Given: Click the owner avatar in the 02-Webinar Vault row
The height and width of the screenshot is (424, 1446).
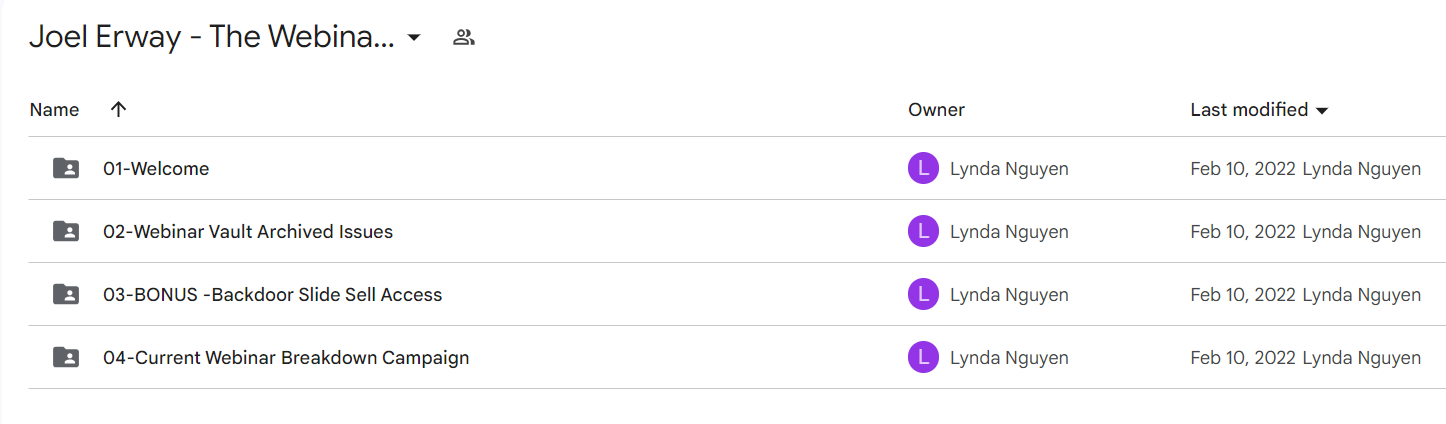Looking at the screenshot, I should point(924,232).
